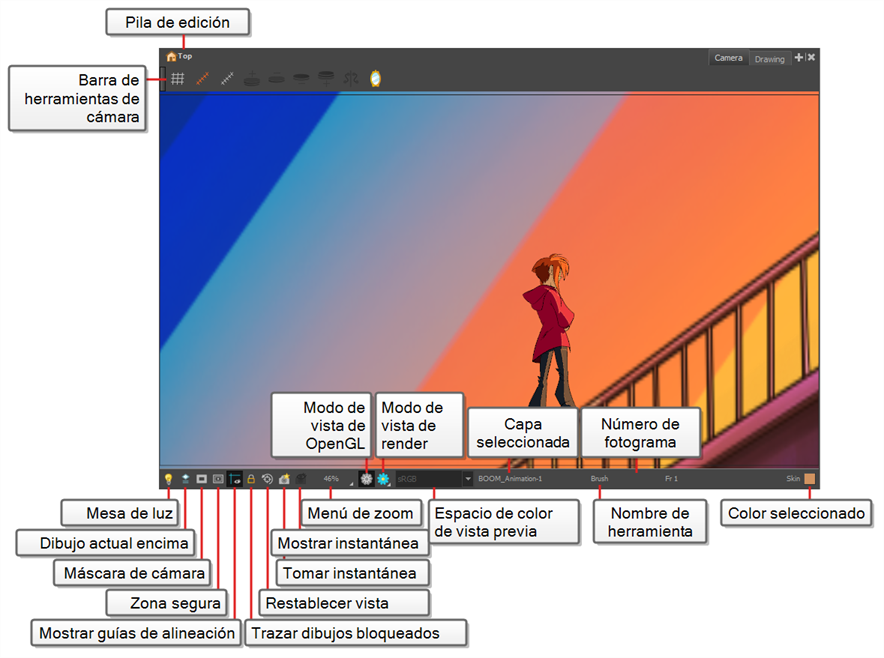The width and height of the screenshot is (884, 658).
Task: Click the Brush tool name in status bar
Action: tap(599, 479)
